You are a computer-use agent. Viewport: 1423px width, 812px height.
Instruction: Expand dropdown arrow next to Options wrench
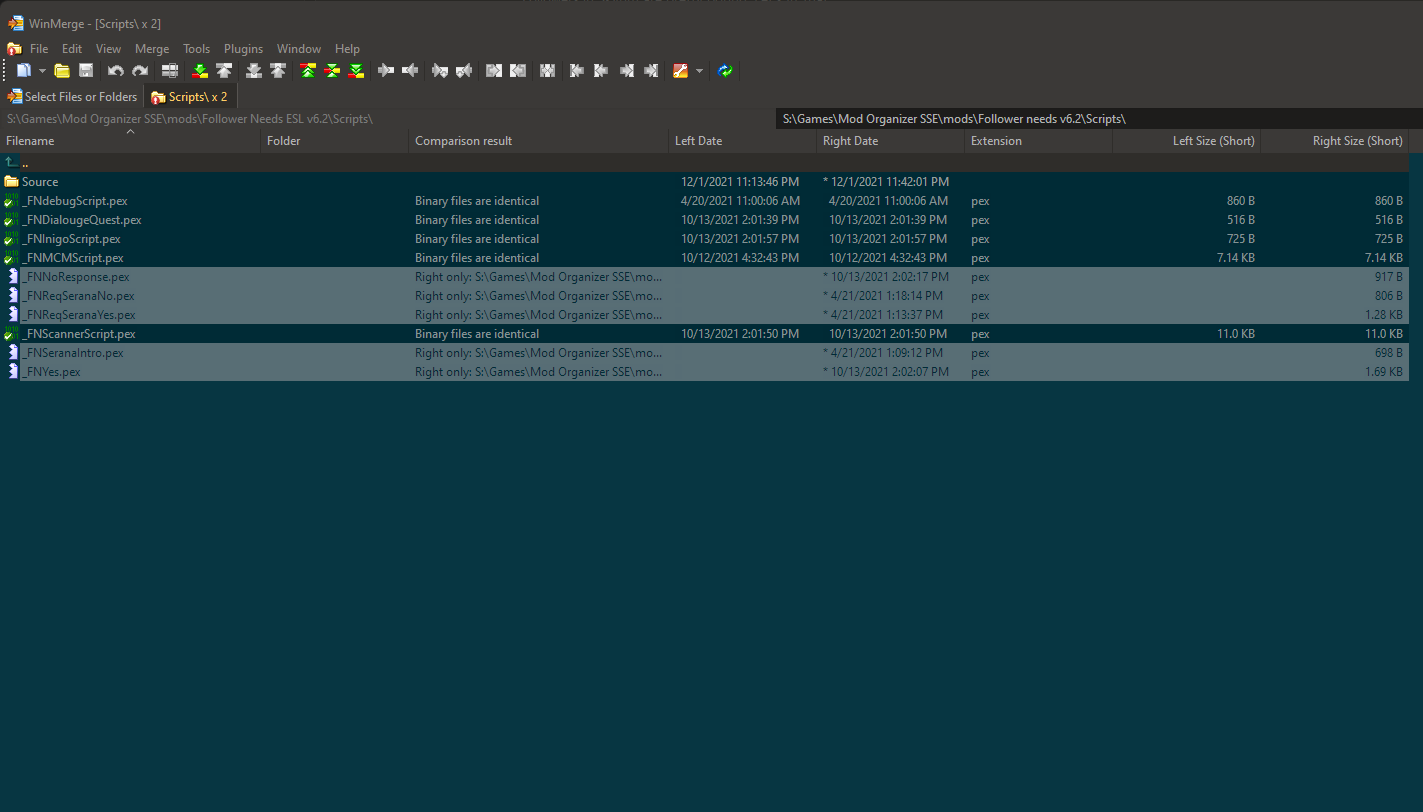[699, 71]
